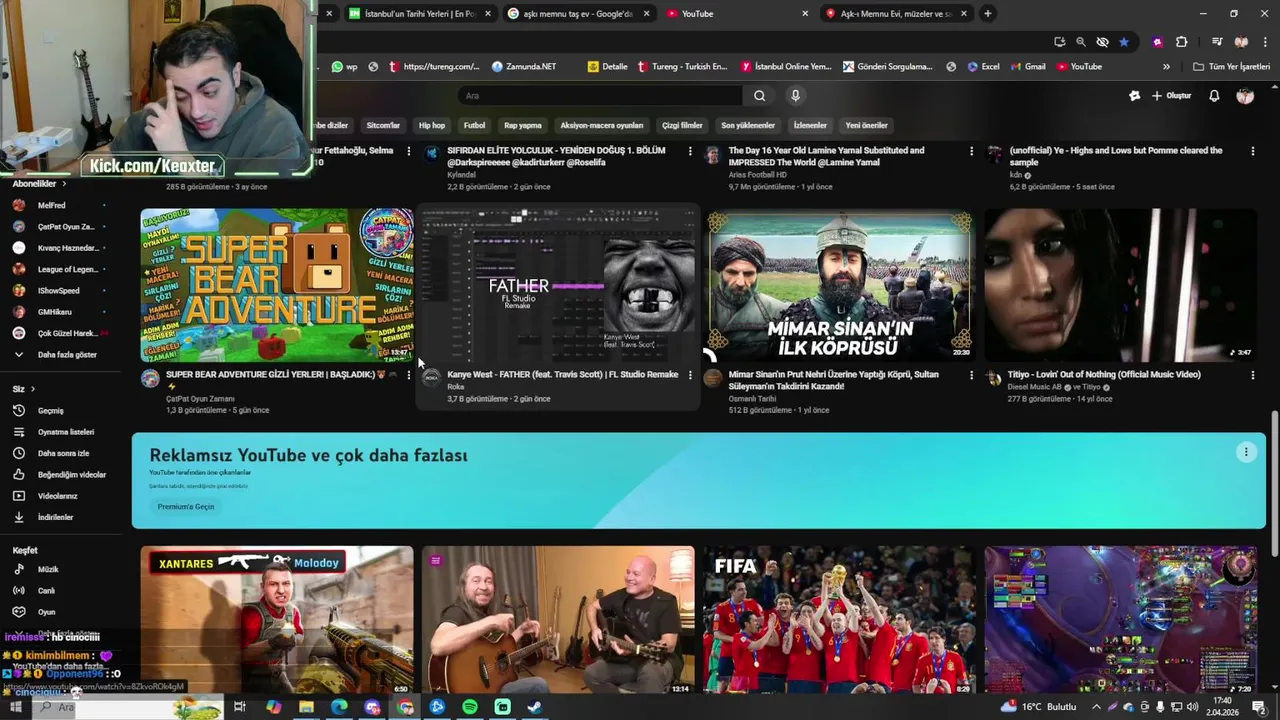Open options for Lamine Yamal video
Image resolution: width=1280 pixels, height=720 pixels.
coord(971,151)
